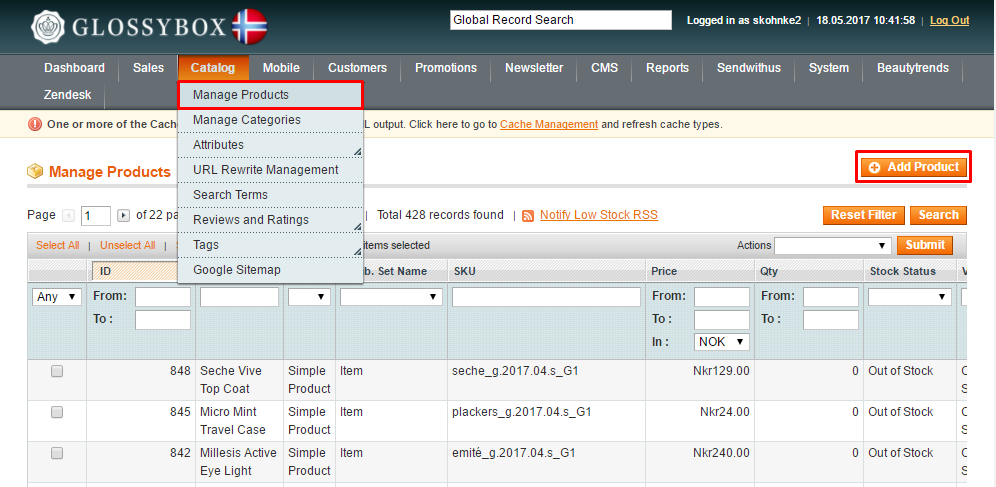Select Manage Products in Catalog menu
Viewport: 996px width, 487px height.
tap(270, 95)
